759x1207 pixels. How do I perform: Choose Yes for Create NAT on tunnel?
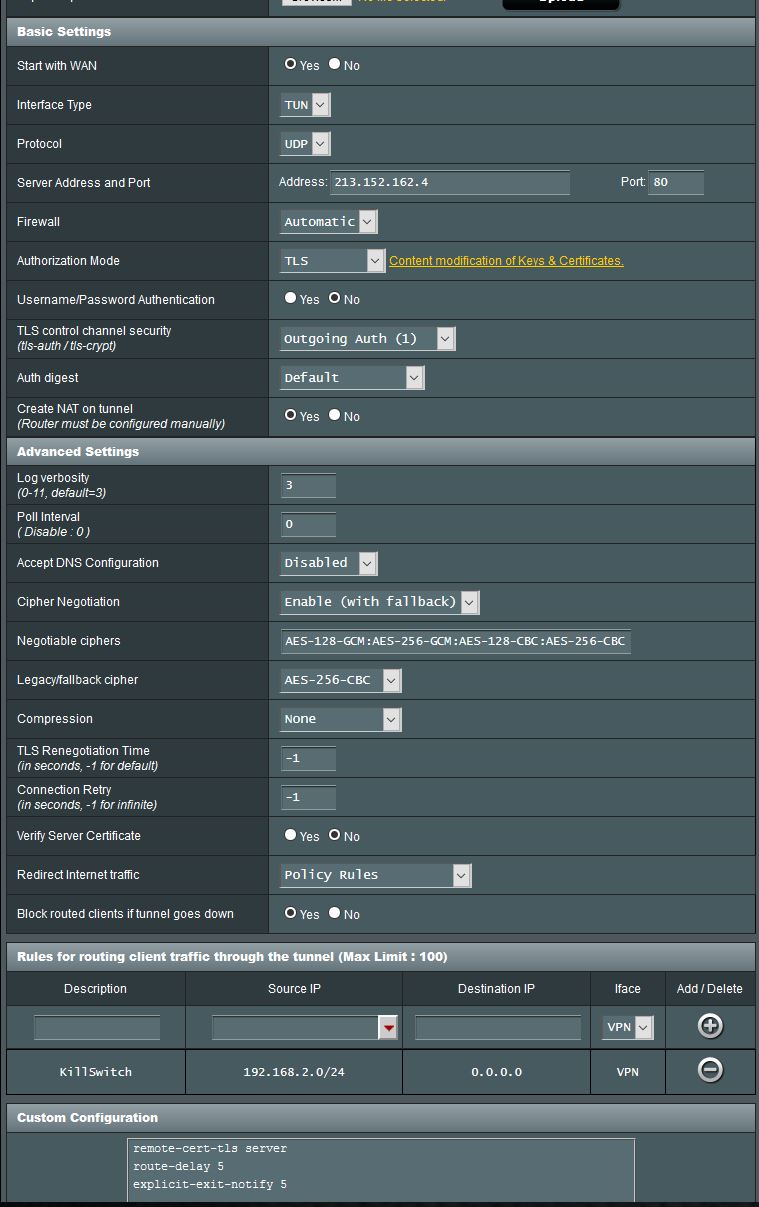coord(290,415)
